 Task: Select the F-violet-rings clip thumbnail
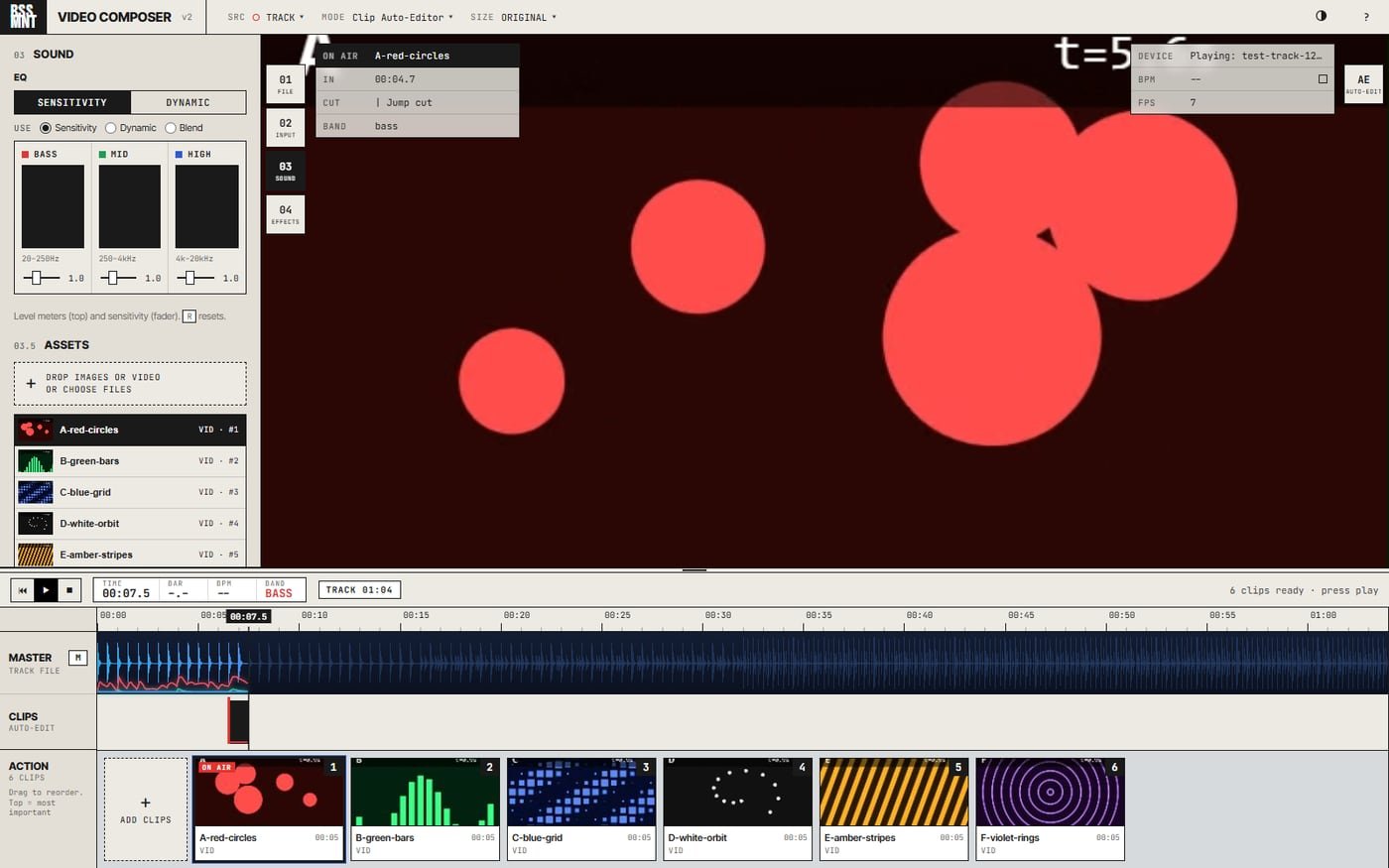pos(1051,793)
